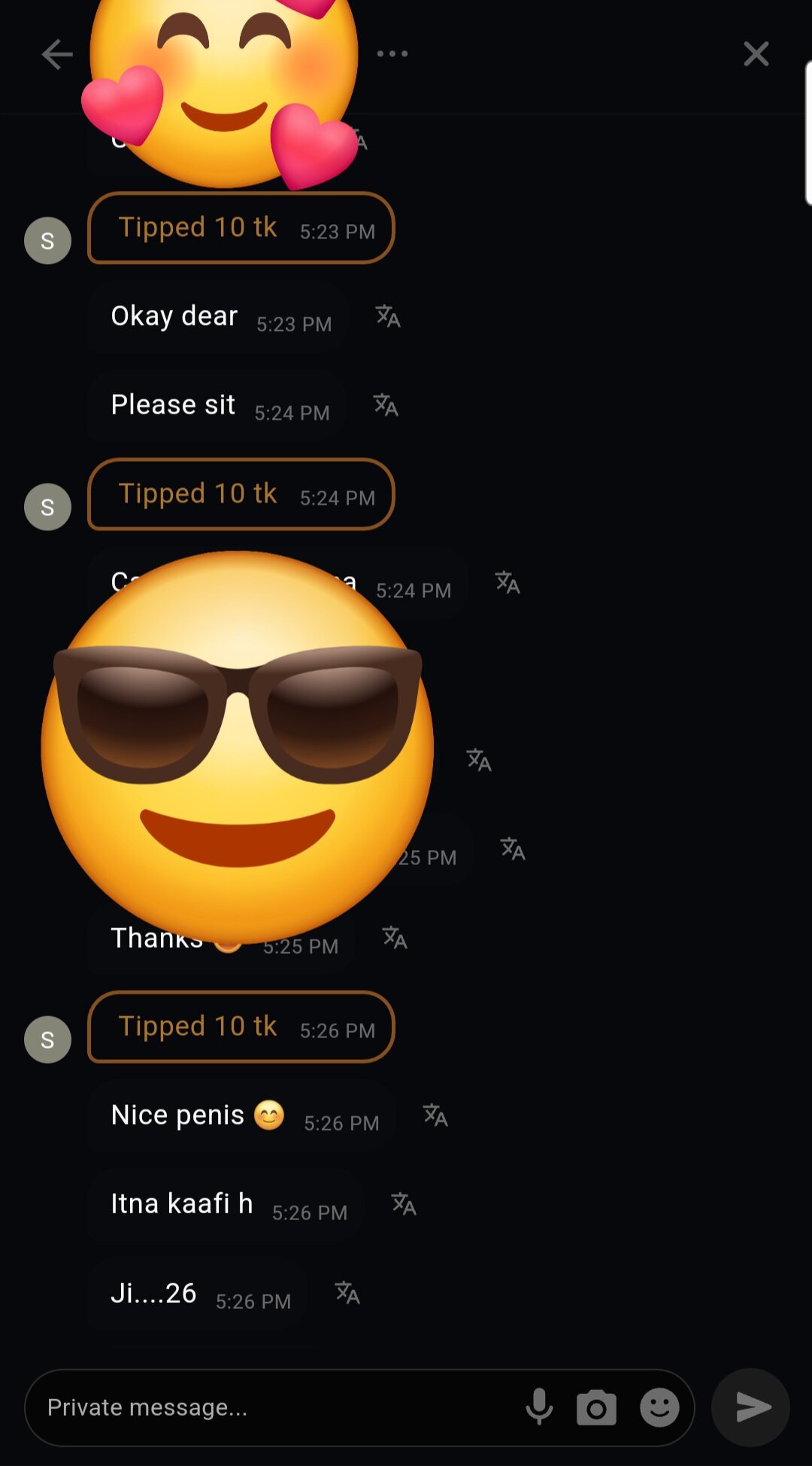
Task: Tap the microphone voice message icon
Action: (x=539, y=1407)
